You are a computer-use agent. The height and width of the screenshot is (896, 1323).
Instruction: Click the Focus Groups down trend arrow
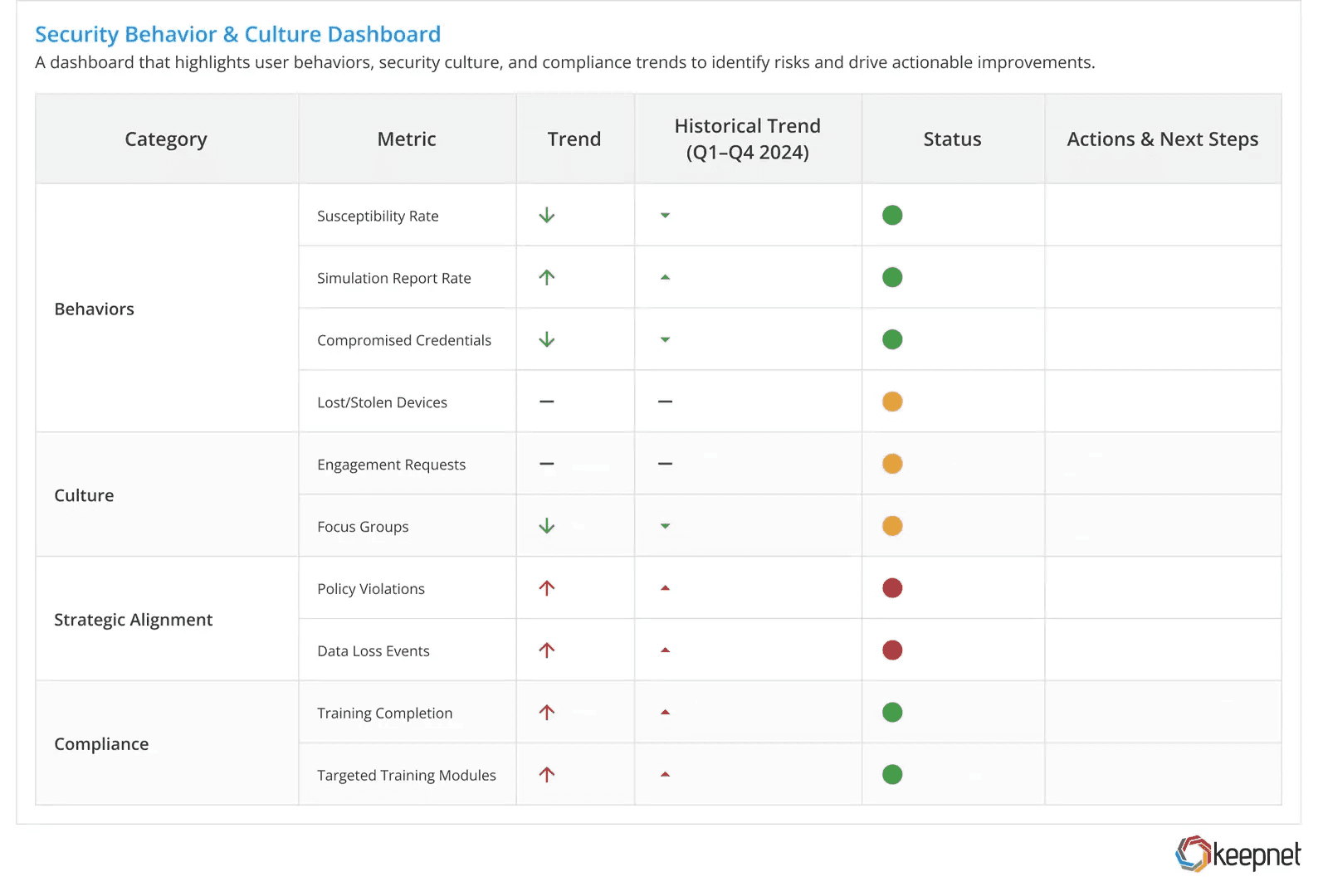[x=546, y=526]
